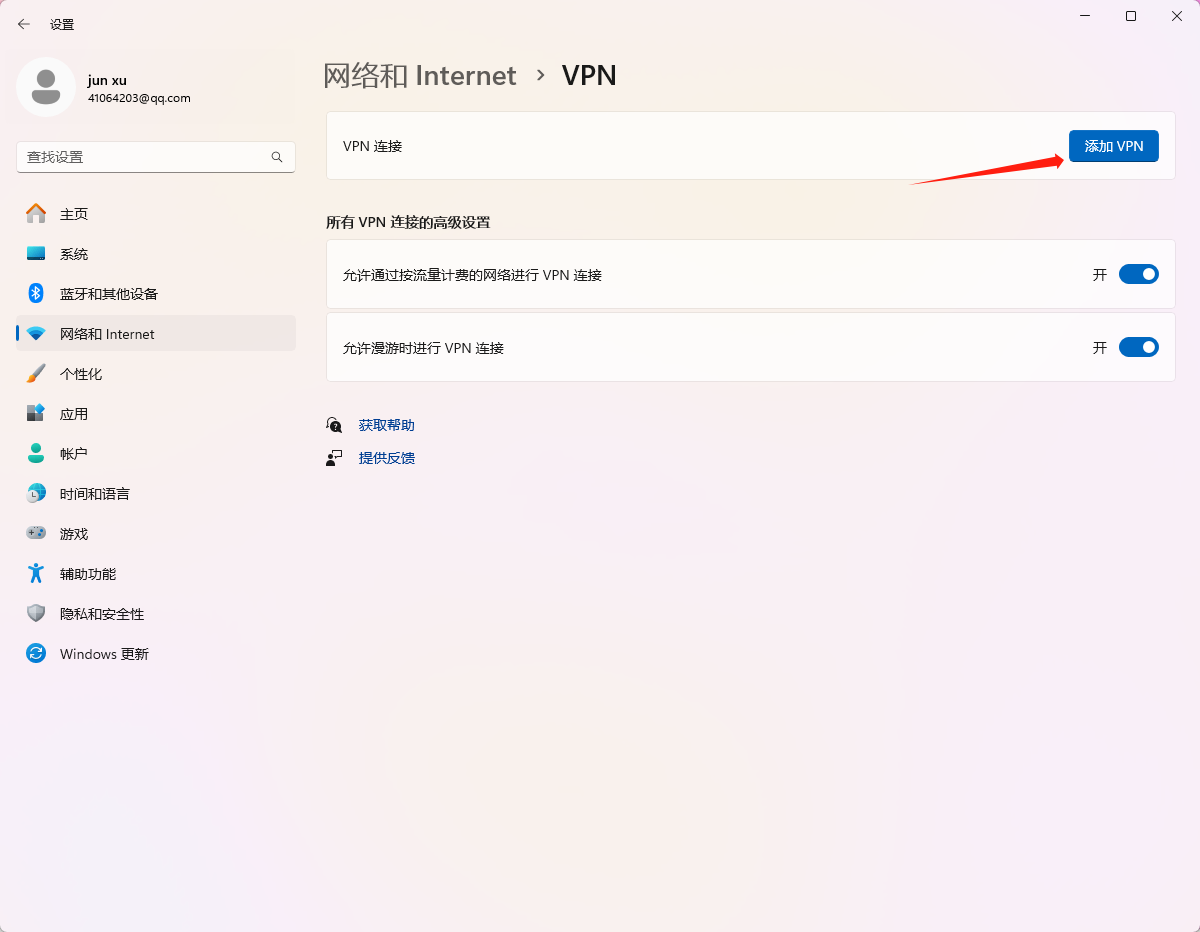Open Personalization (个性化) paintbrush icon
Viewport: 1200px width, 932px height.
(x=36, y=374)
